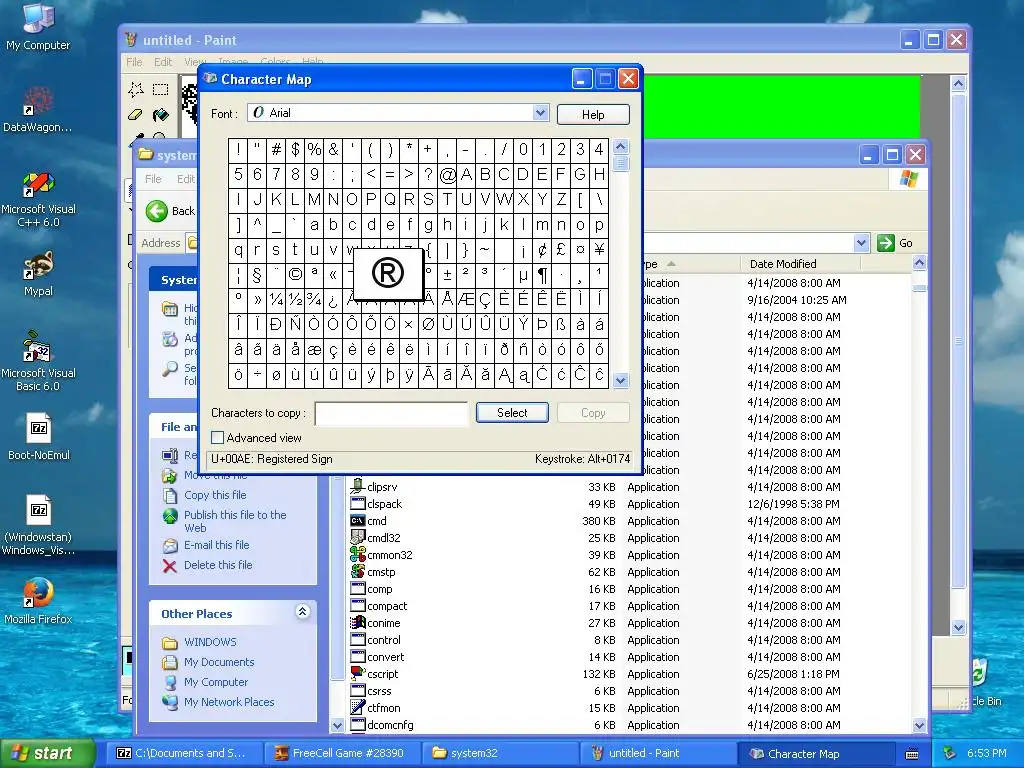Launch Microsoft Visual C++ 6.0 shortcut

tap(38, 199)
